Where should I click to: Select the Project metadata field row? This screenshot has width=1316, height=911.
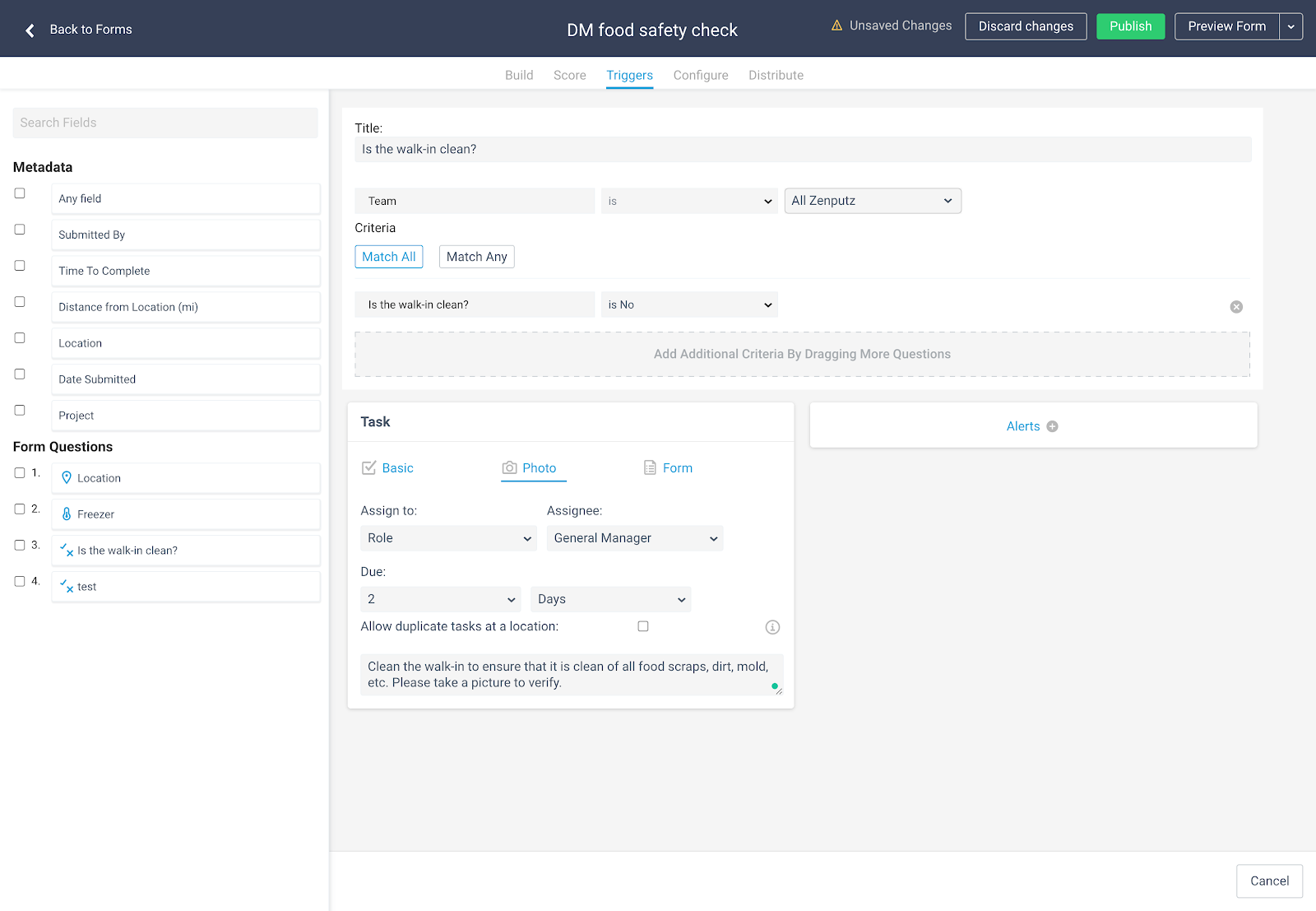pos(186,416)
